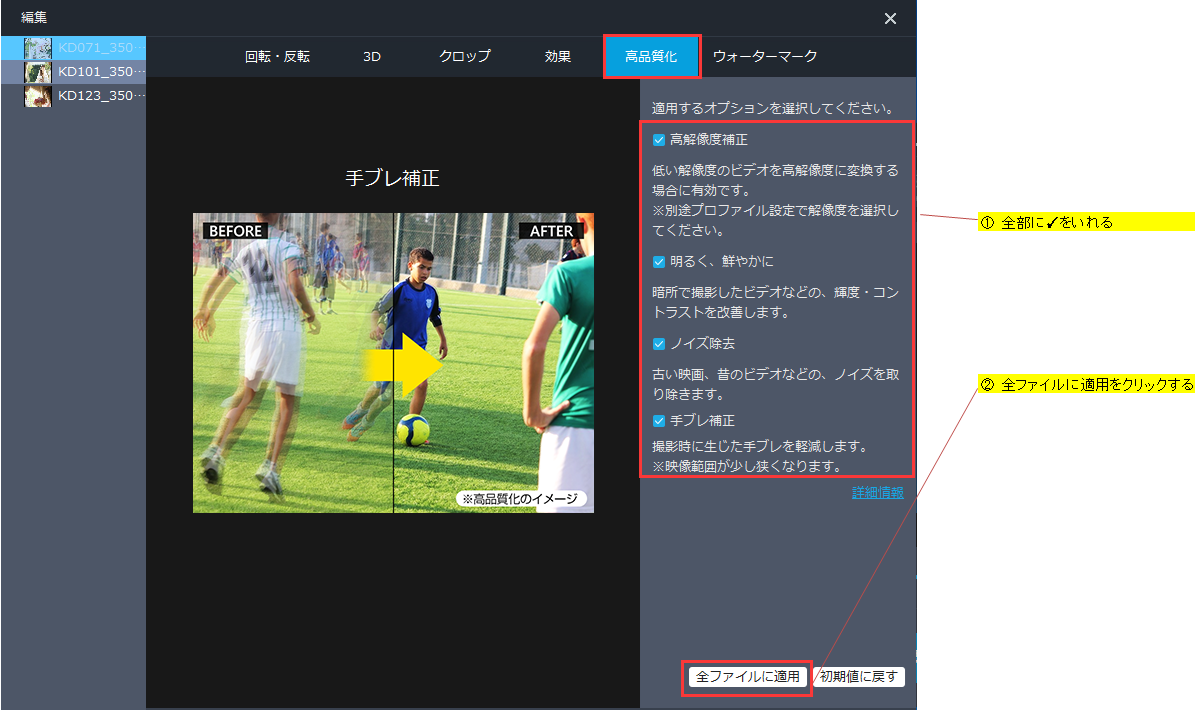Image resolution: width=1198 pixels, height=710 pixels.
Task: Click the 撮影時に生じた手ブレ description text
Action: (x=759, y=456)
